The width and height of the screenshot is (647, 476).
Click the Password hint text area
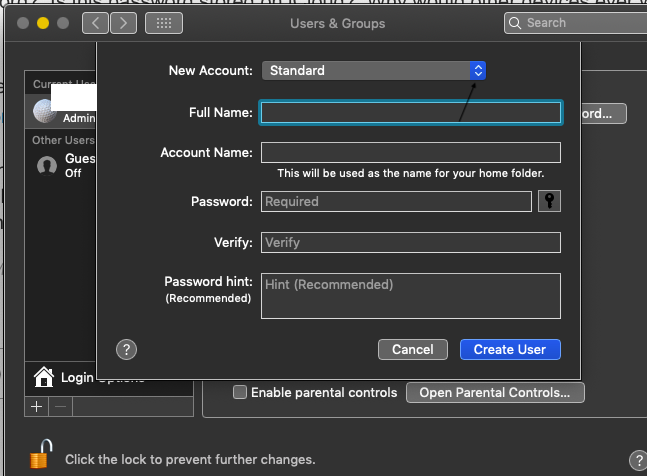pyautogui.click(x=411, y=296)
